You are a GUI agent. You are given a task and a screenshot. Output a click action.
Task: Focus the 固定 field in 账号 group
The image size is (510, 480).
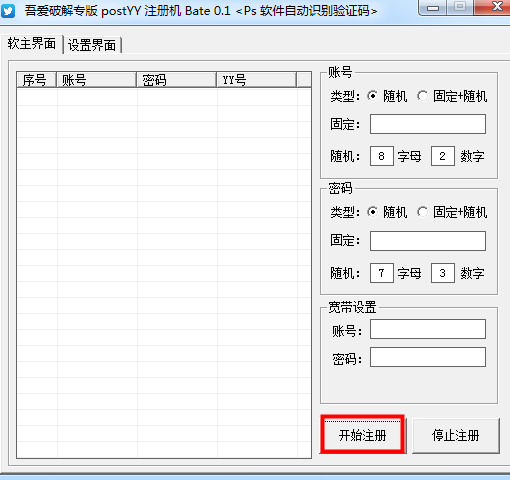pos(428,124)
